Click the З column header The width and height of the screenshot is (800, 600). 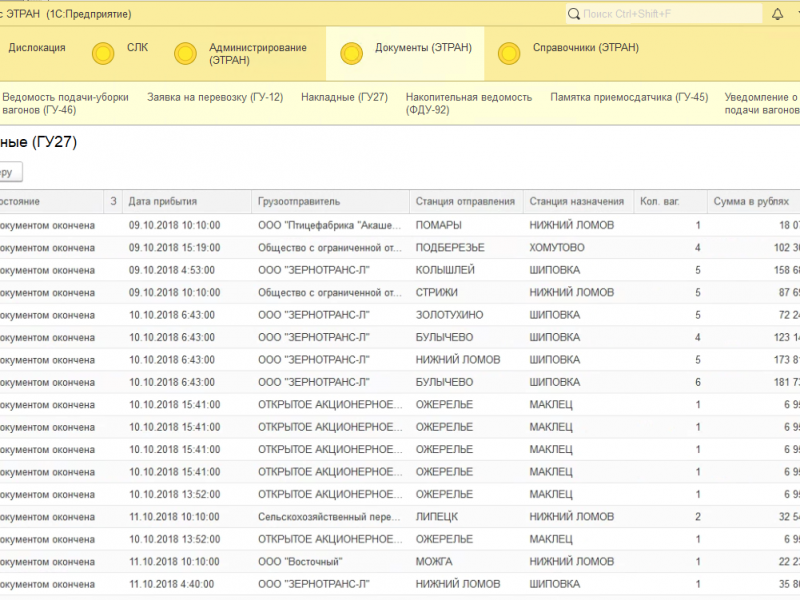click(113, 202)
